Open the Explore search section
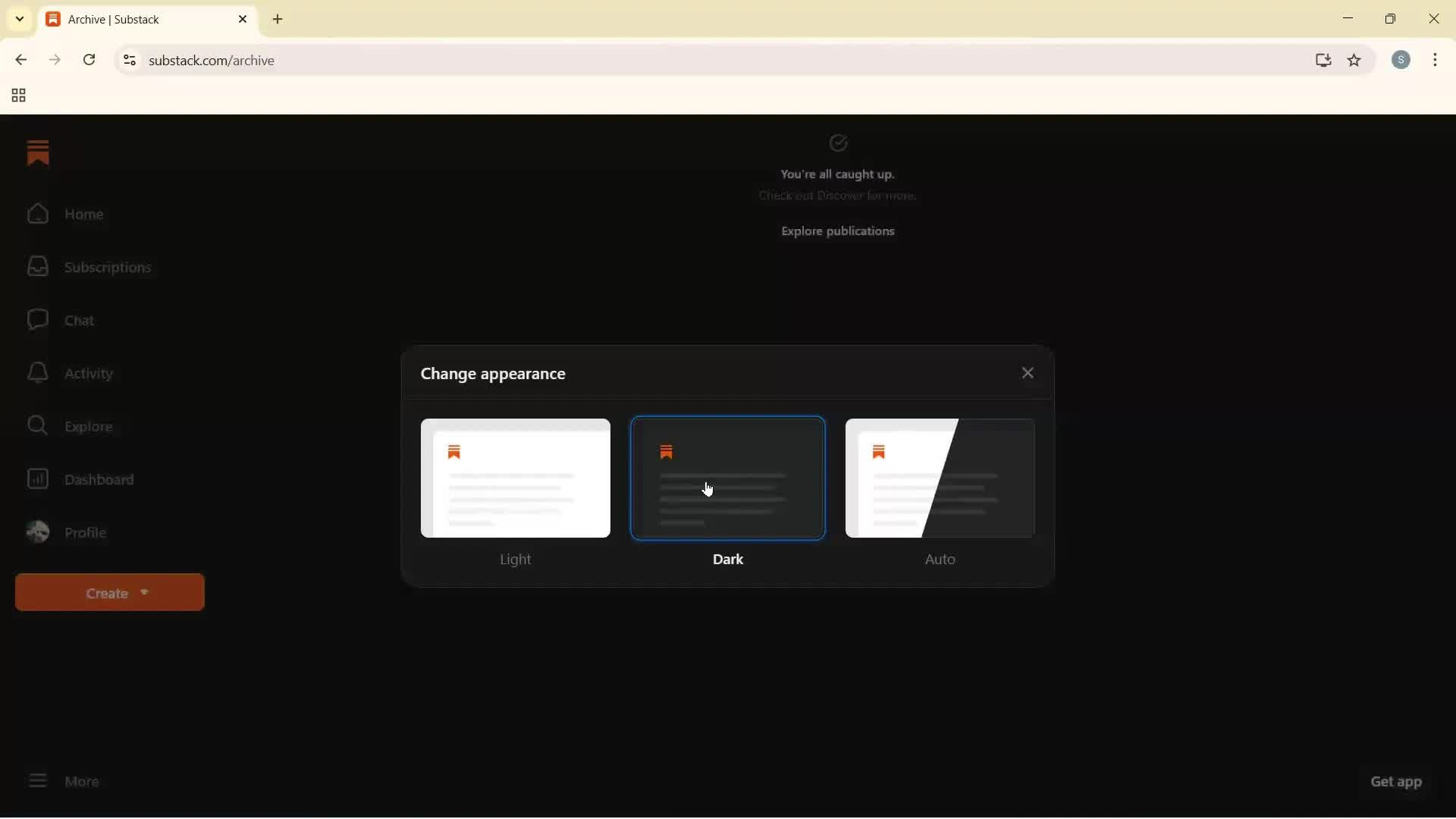 point(89,426)
